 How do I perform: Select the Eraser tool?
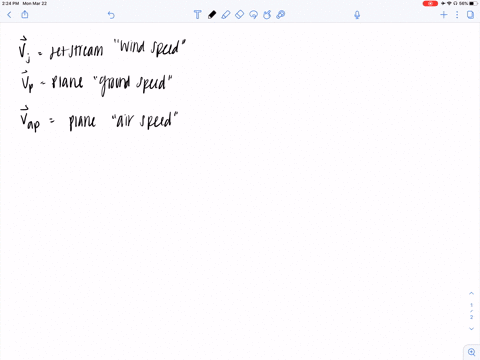pos(239,15)
